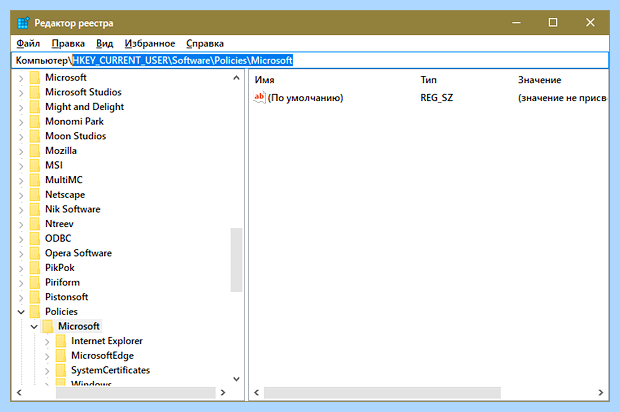
Task: Click the tree pane scroll down arrow
Action: click(x=236, y=379)
